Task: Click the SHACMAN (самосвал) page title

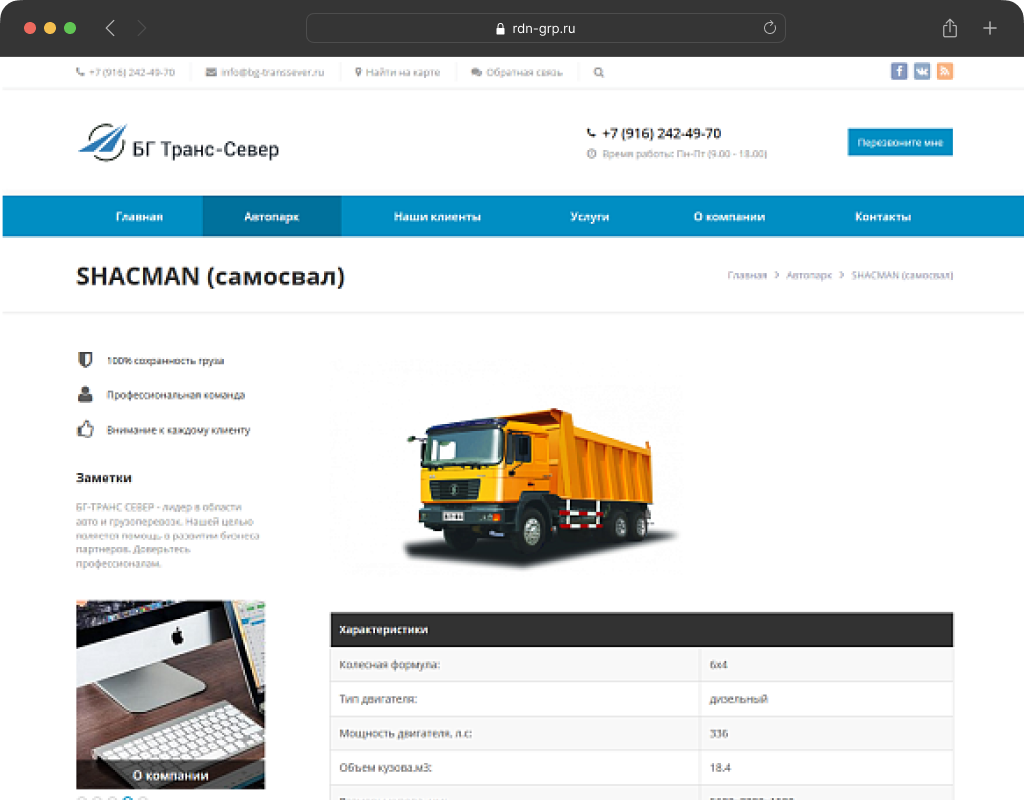Action: [210, 276]
